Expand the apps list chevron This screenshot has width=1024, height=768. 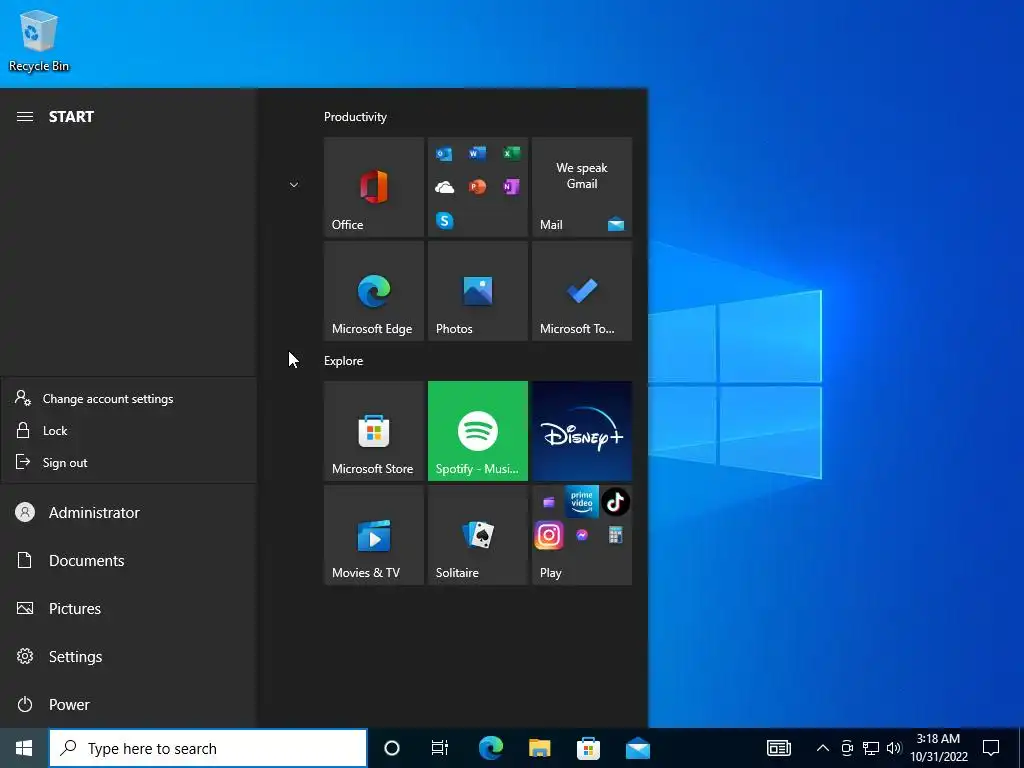tap(294, 185)
